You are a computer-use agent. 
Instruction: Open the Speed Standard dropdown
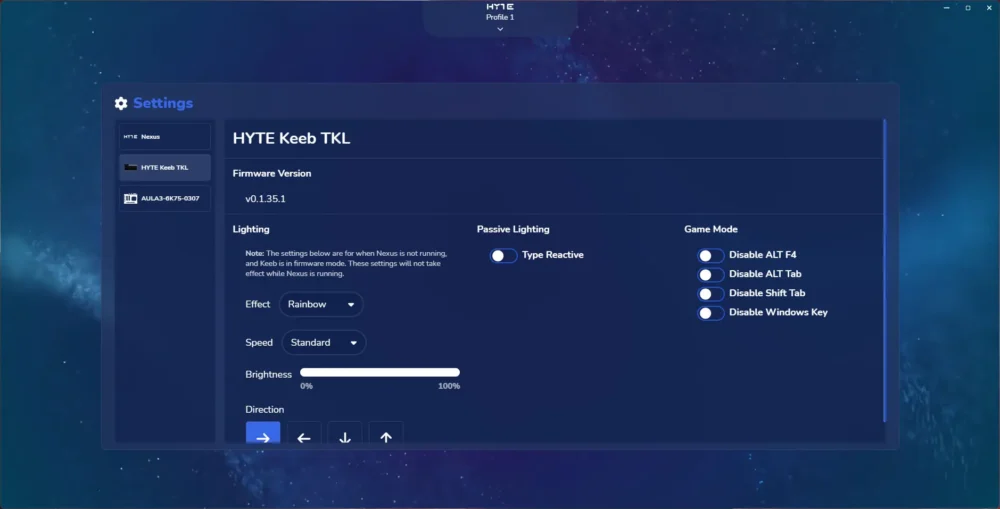click(324, 343)
